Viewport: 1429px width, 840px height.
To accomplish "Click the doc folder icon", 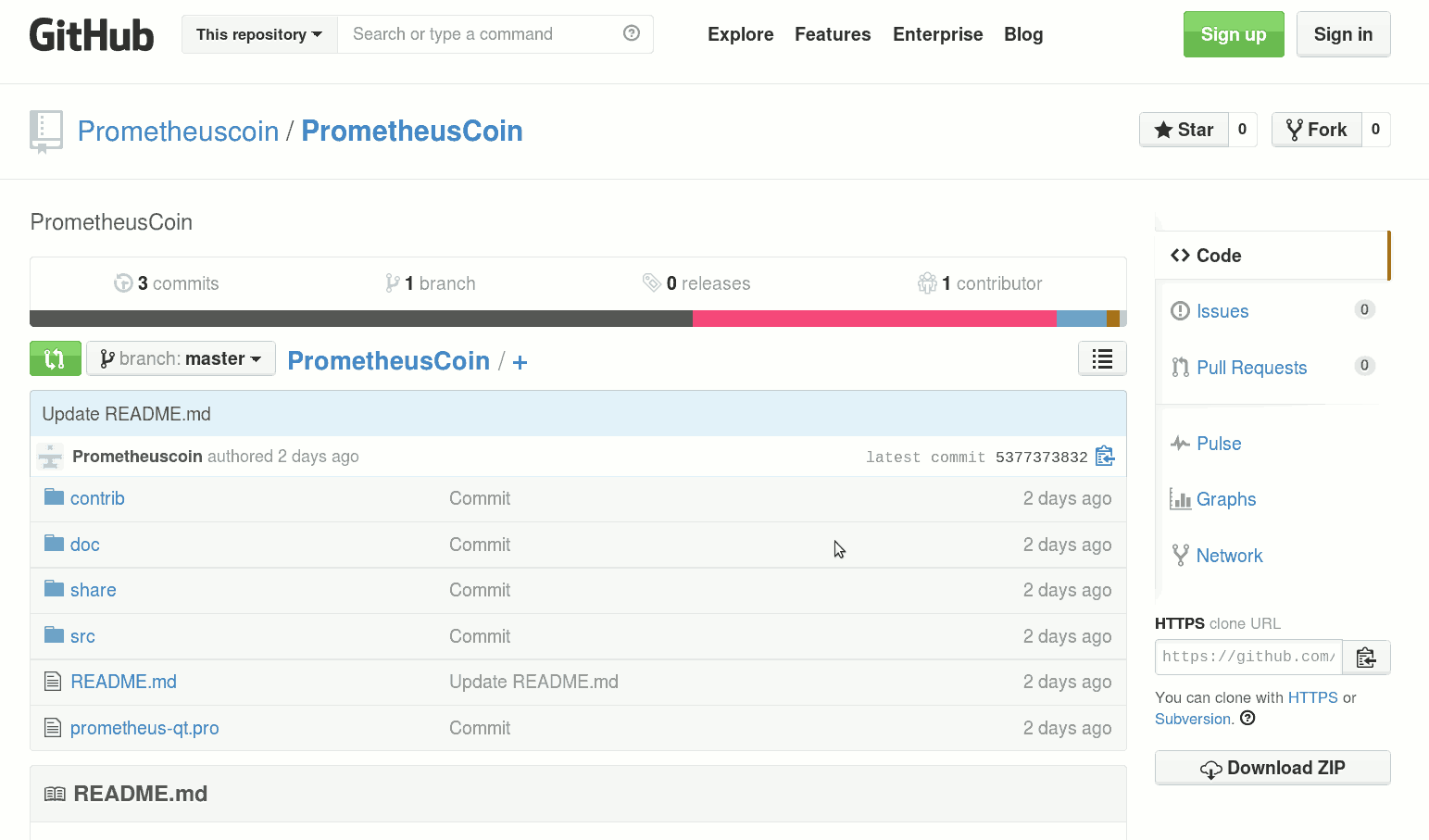I will click(x=54, y=544).
